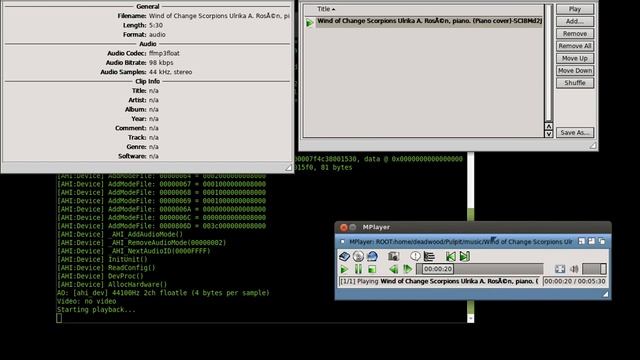The width and height of the screenshot is (640, 360).
Task: Pause playback in MPlayer
Action: point(358,269)
